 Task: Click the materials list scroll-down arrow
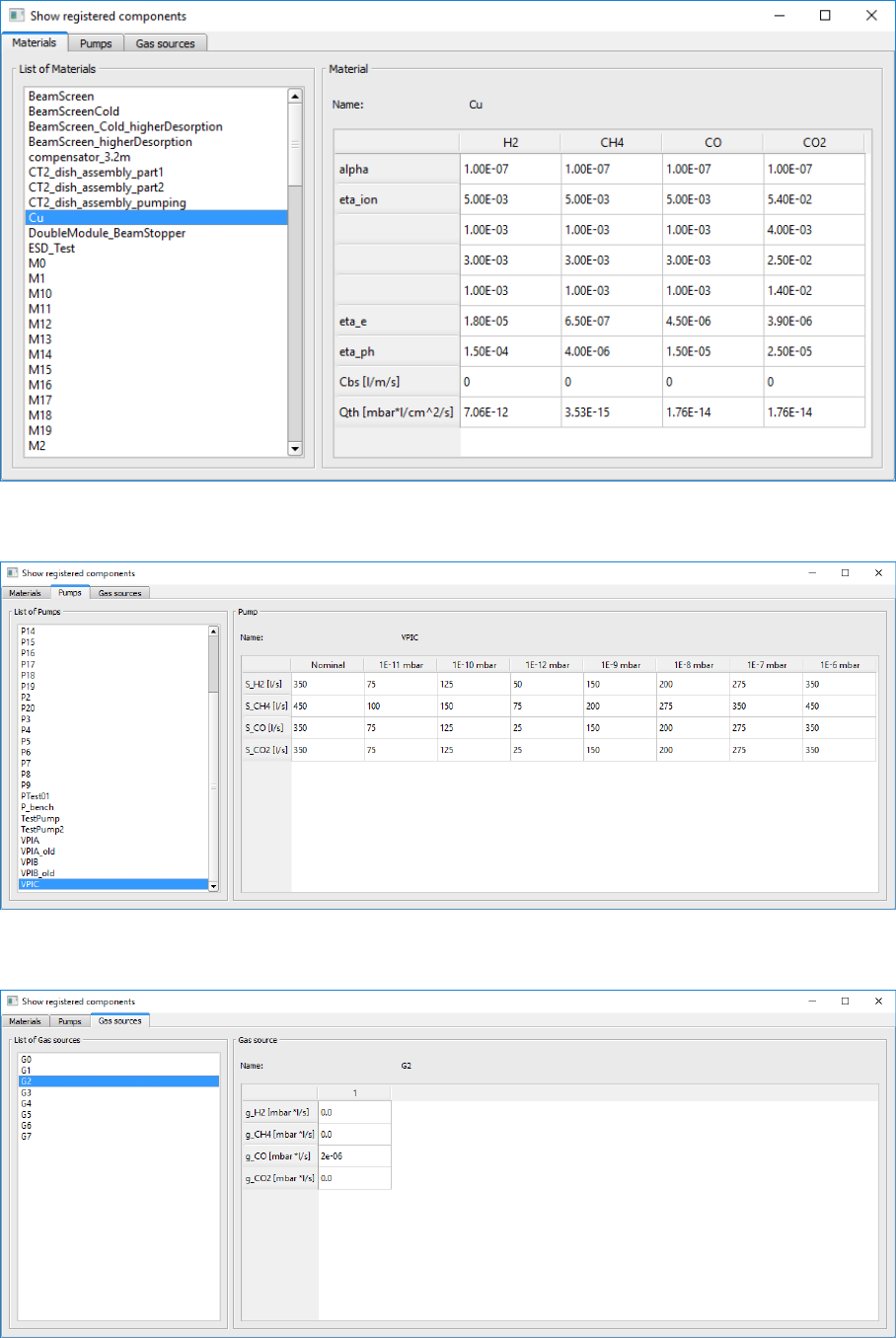click(294, 449)
